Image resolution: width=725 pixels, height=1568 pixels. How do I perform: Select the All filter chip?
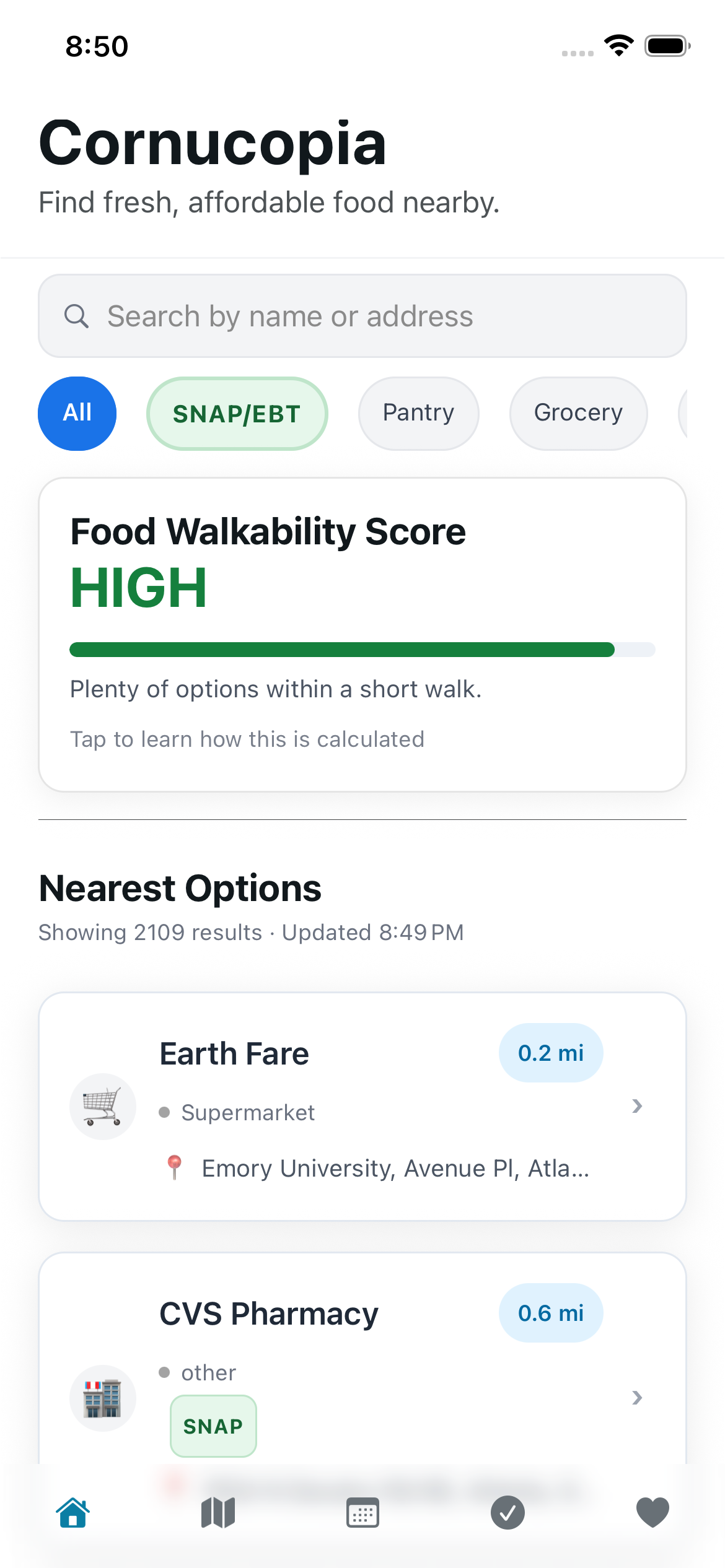point(77,413)
